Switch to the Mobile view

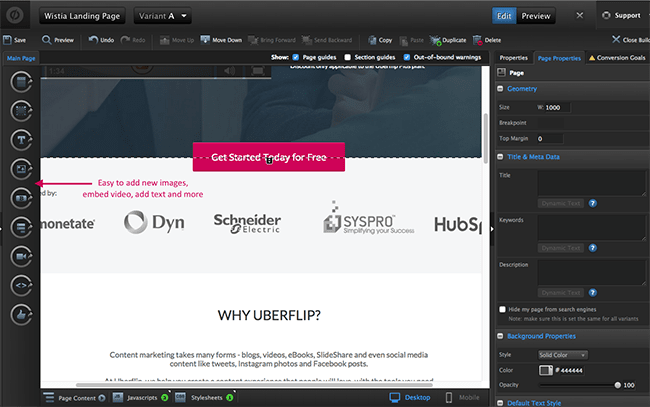pos(462,397)
